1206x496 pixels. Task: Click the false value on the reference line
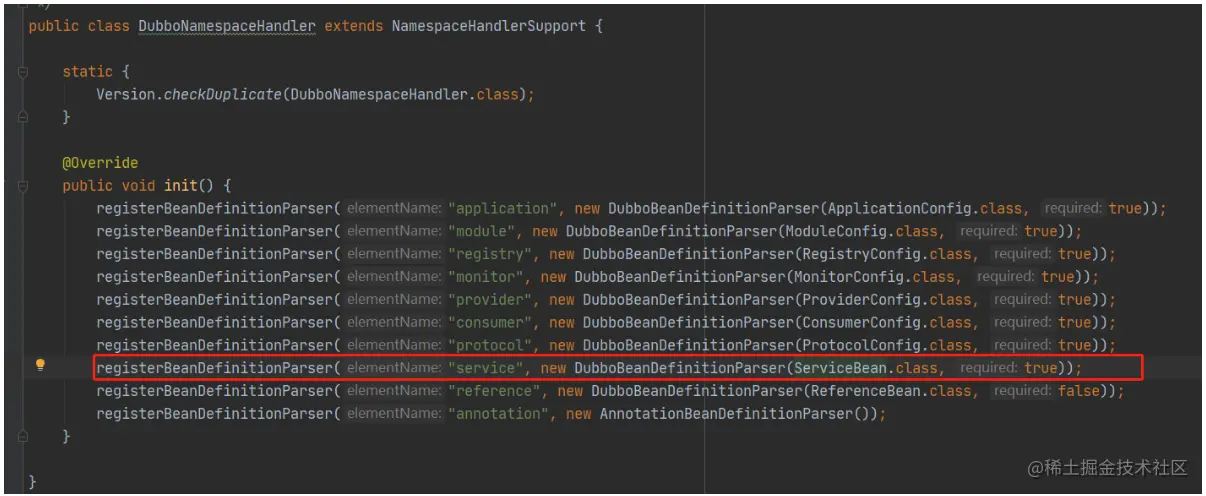pos(1079,391)
